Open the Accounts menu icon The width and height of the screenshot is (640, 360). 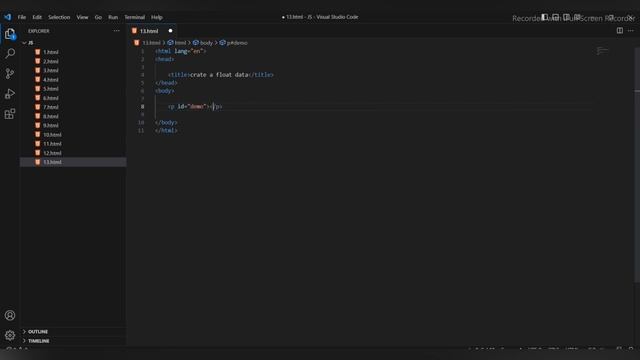point(10,315)
